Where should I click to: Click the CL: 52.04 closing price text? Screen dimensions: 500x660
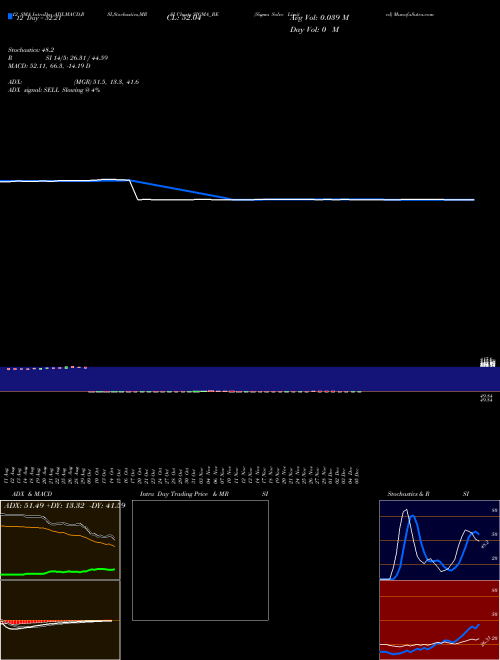(x=184, y=18)
